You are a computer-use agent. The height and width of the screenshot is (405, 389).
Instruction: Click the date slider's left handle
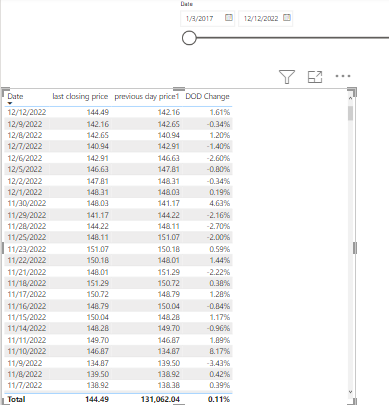pyautogui.click(x=189, y=38)
